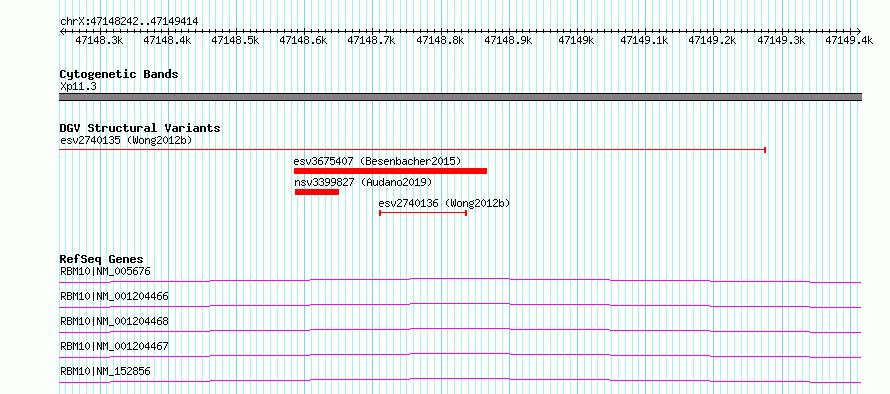Open the esv2740136 (Wong2012b) label

coord(444,203)
